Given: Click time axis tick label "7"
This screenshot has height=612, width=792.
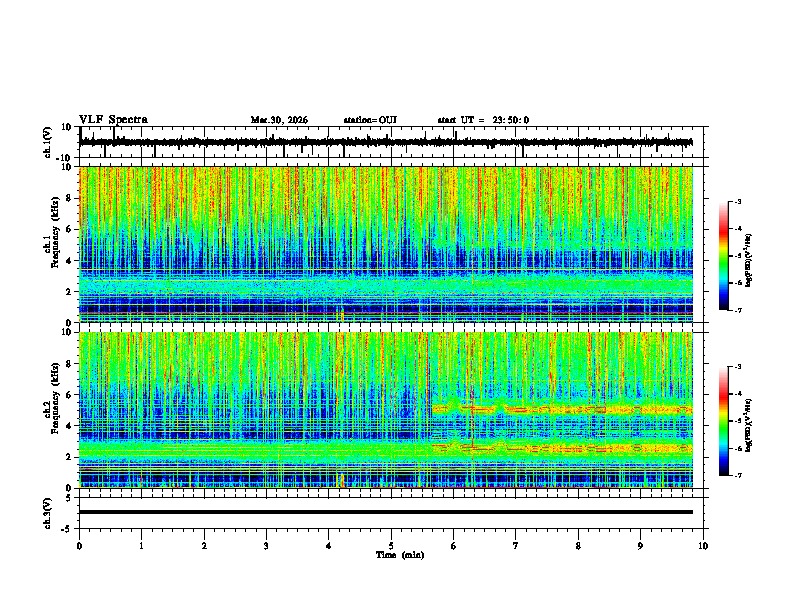Looking at the screenshot, I should [x=516, y=546].
